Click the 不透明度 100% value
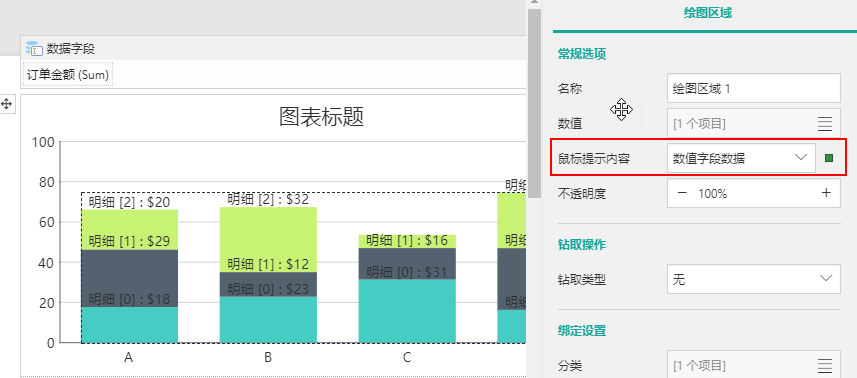The width and height of the screenshot is (857, 378). coord(712,194)
